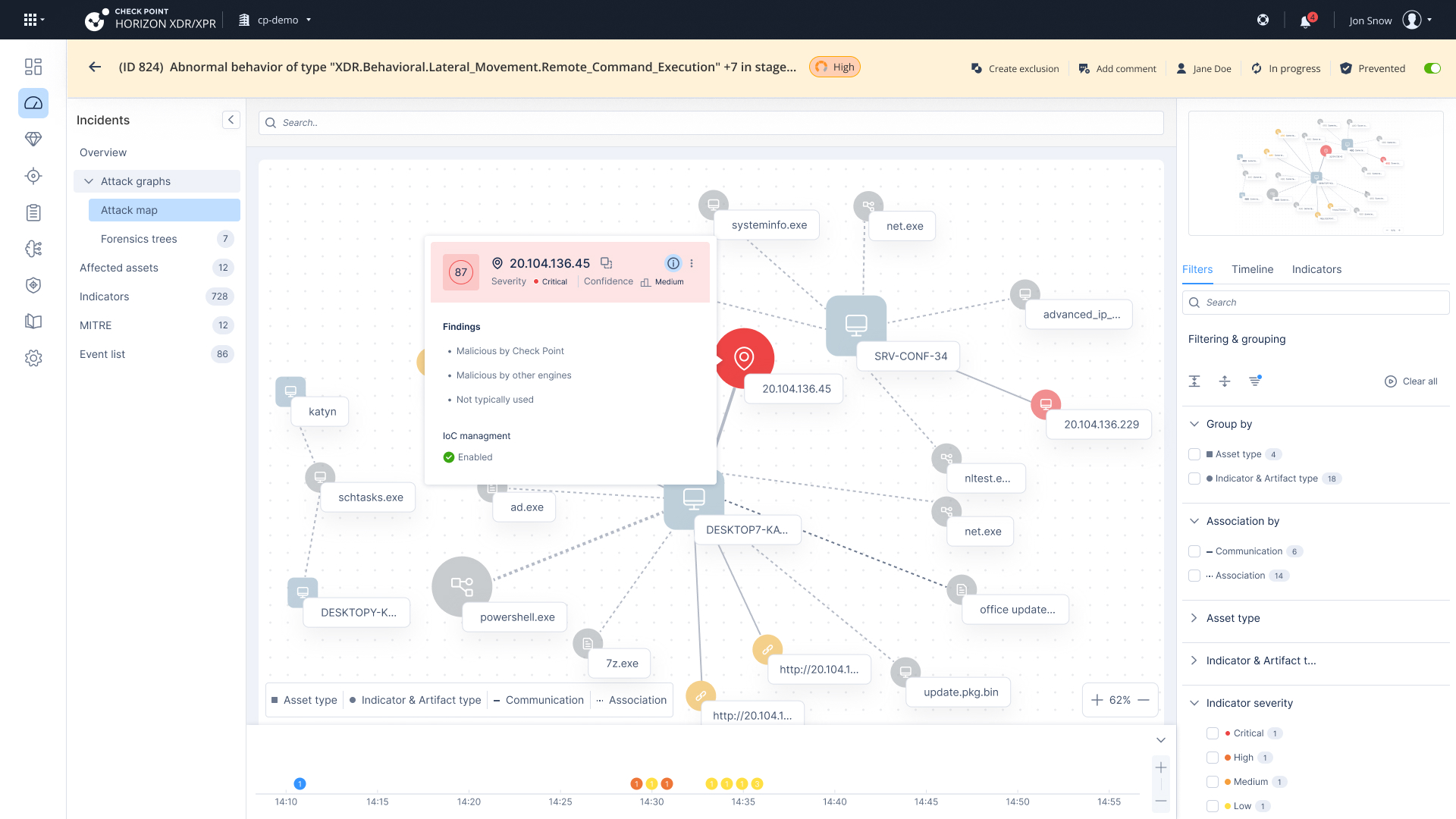Open the cp-demo tenant dropdown
The width and height of the screenshot is (1456, 819).
tap(278, 20)
